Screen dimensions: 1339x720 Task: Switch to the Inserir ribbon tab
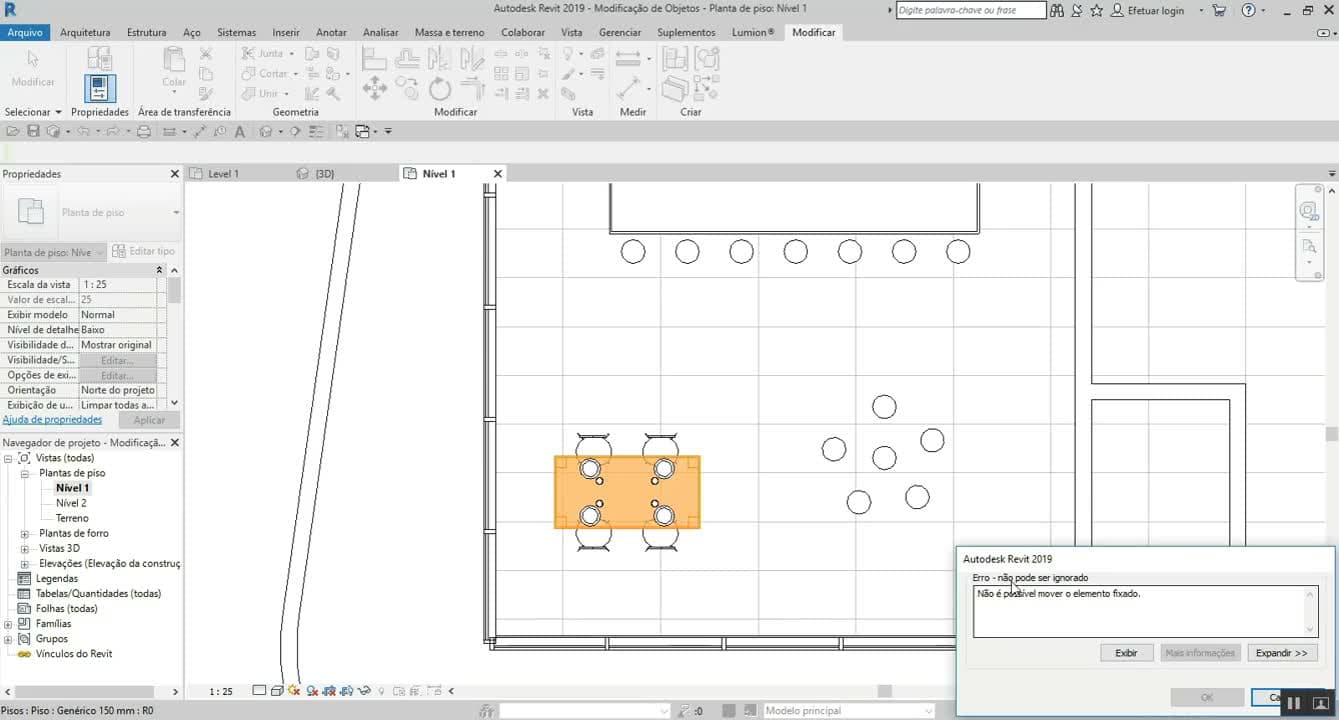286,32
